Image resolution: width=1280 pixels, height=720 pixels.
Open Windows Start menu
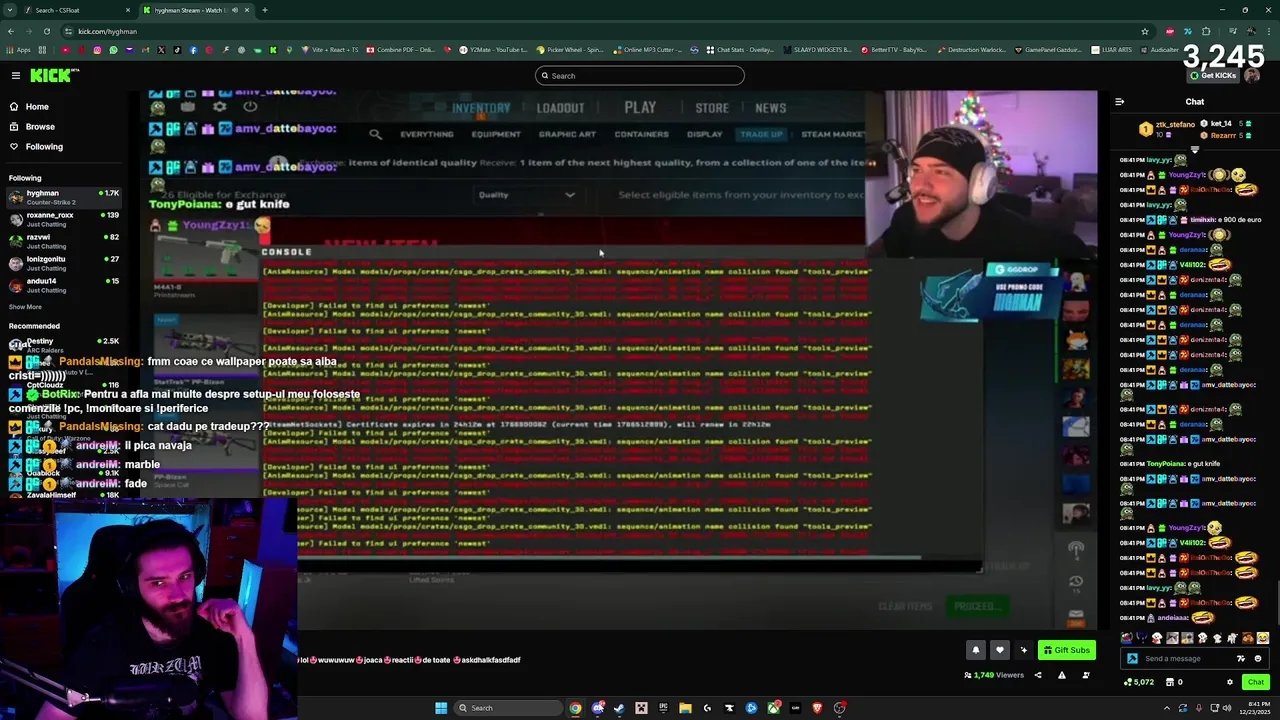[441, 708]
